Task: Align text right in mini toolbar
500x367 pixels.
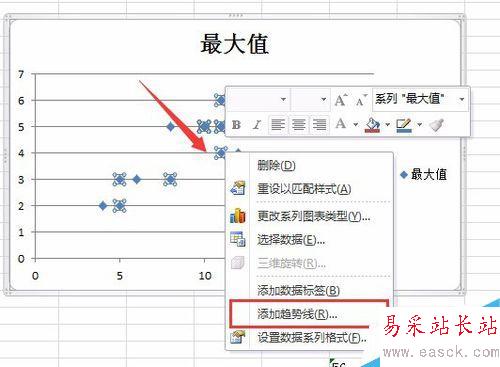Action: [319, 125]
